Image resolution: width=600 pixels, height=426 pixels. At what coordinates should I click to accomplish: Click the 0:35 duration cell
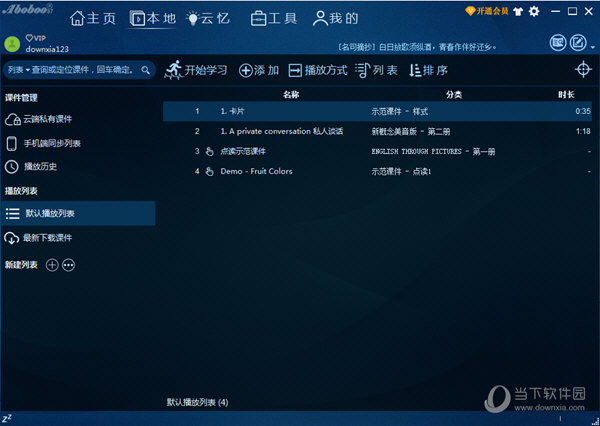coord(583,111)
